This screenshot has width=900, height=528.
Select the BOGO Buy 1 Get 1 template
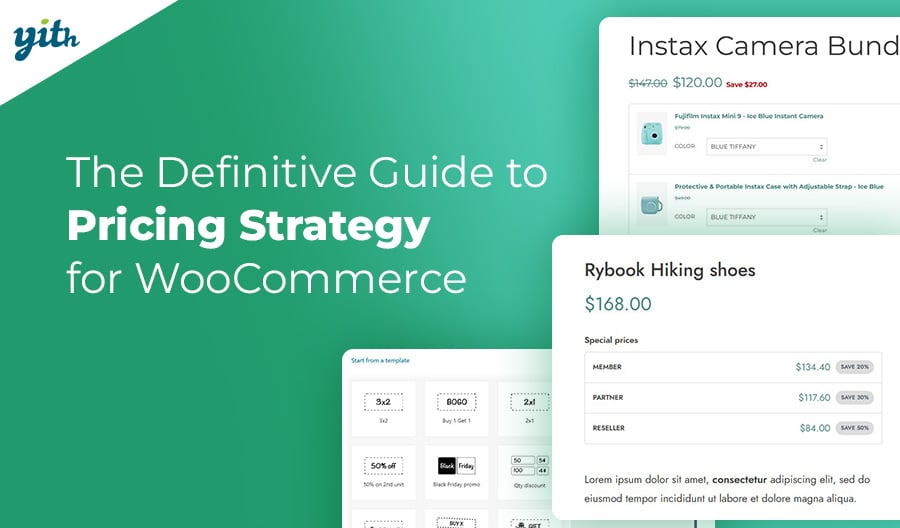(456, 408)
